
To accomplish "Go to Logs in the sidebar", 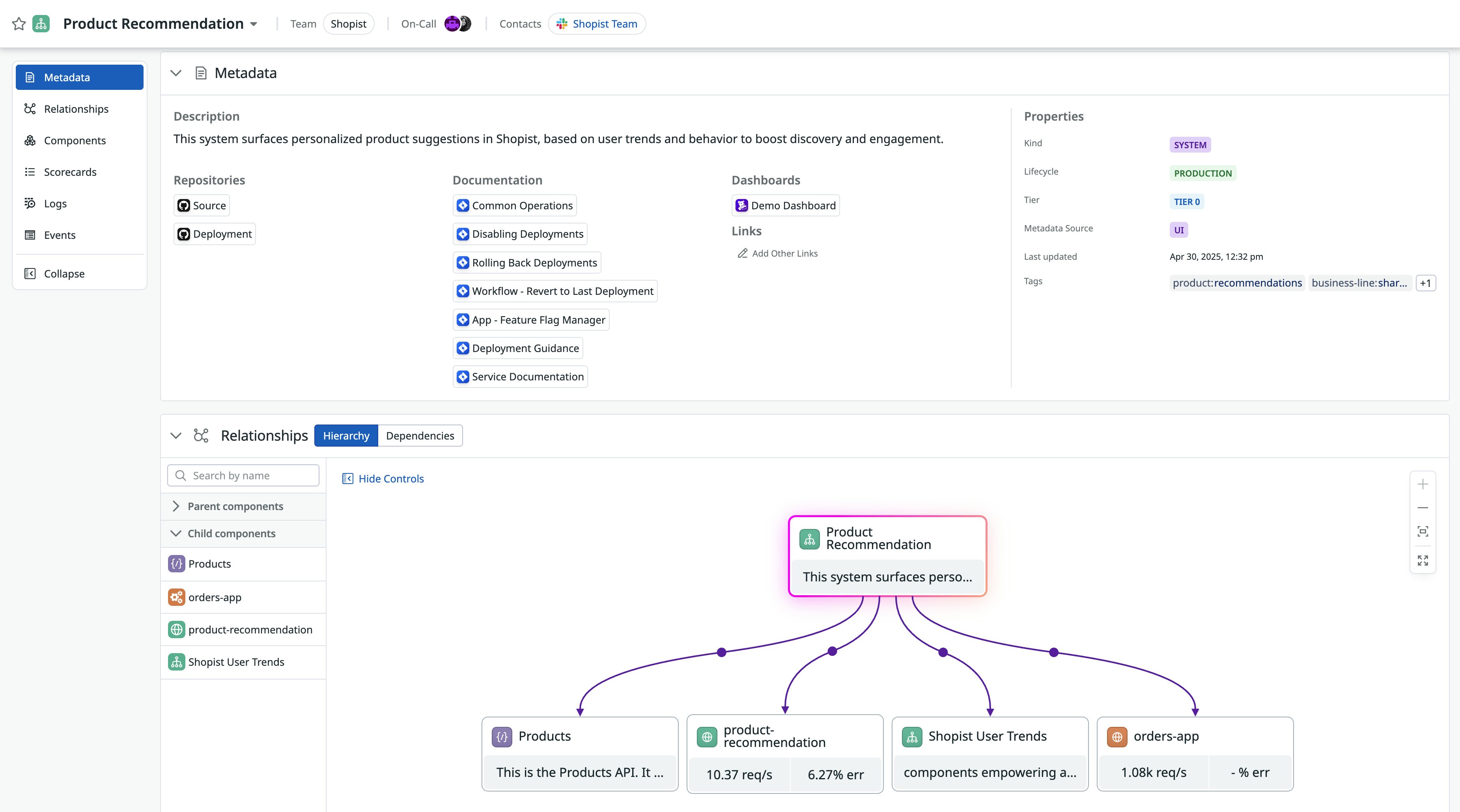I will [x=56, y=204].
